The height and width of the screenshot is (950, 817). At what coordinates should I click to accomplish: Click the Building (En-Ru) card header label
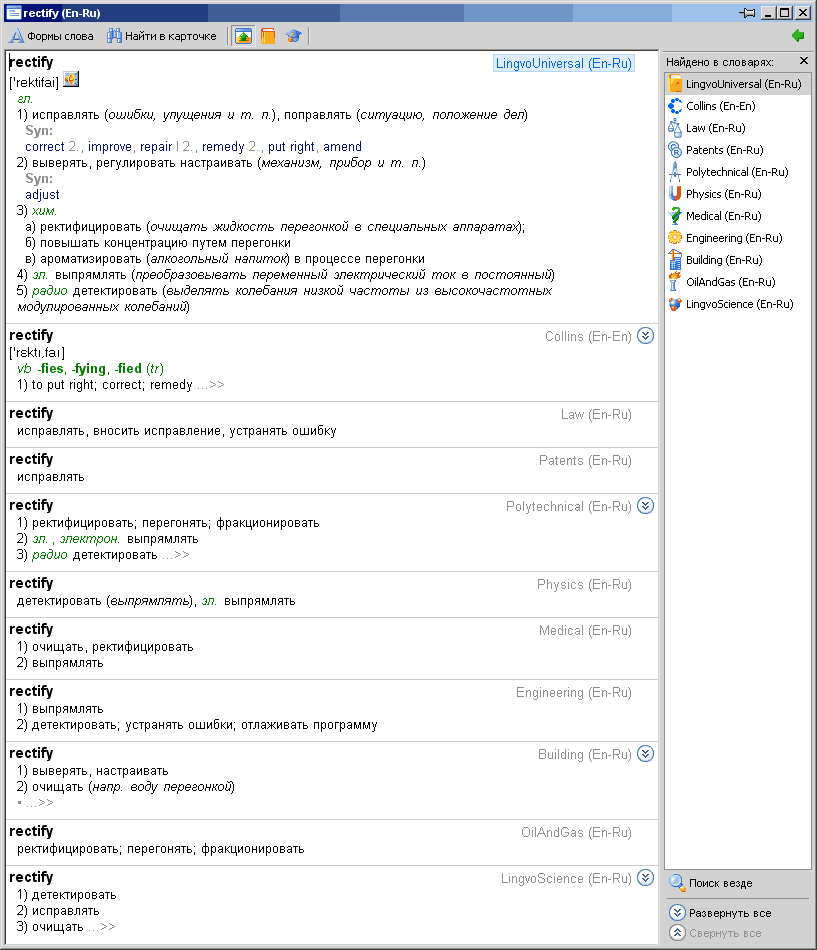point(585,754)
